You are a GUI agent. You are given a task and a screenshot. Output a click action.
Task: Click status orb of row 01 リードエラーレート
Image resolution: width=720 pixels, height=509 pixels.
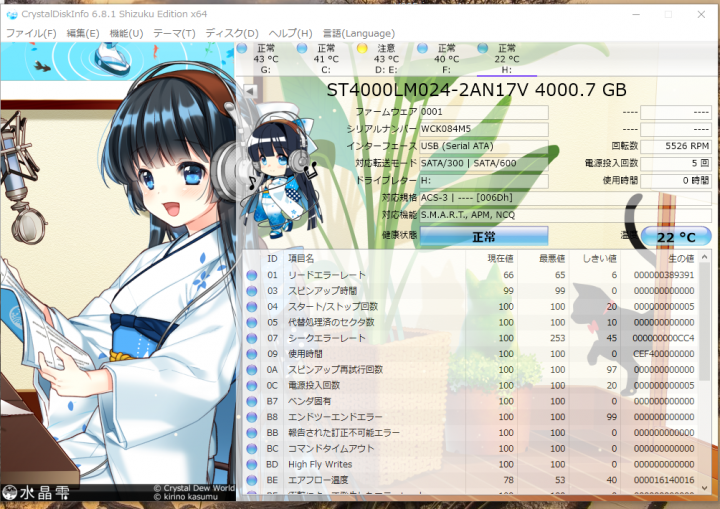tap(252, 275)
